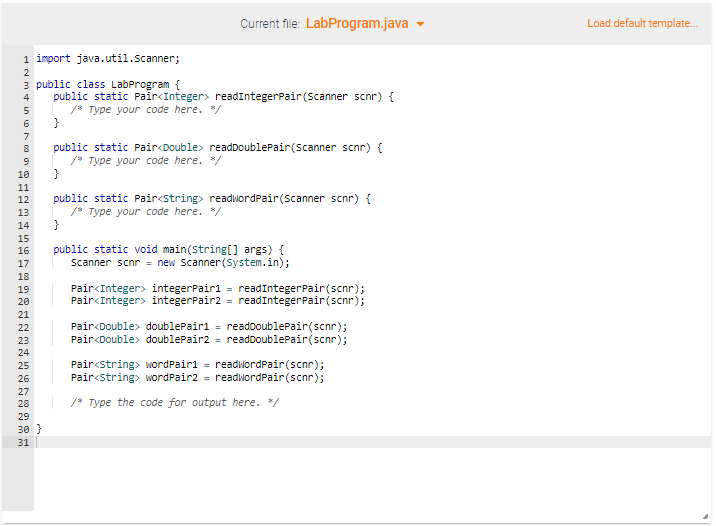Image resolution: width=716 pixels, height=526 pixels.
Task: Click 'public class LabProgram {' line
Action: 108,84
